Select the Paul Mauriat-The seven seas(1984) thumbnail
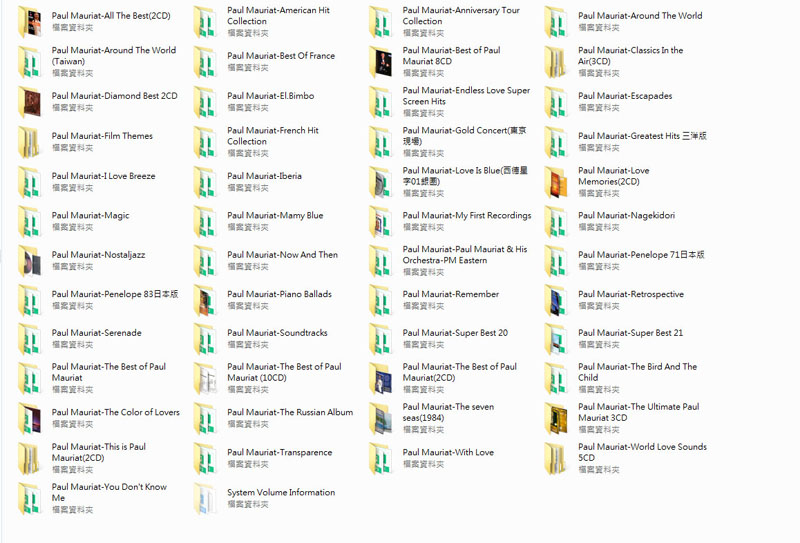This screenshot has height=543, width=800. click(382, 418)
